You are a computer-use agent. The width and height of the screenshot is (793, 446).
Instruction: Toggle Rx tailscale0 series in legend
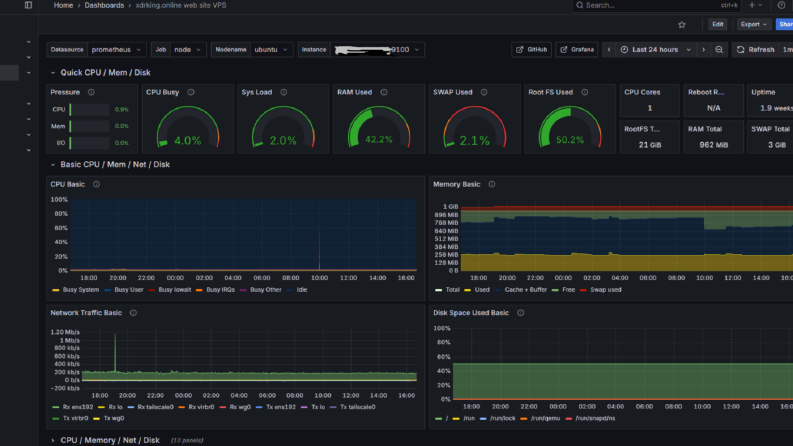pos(155,407)
